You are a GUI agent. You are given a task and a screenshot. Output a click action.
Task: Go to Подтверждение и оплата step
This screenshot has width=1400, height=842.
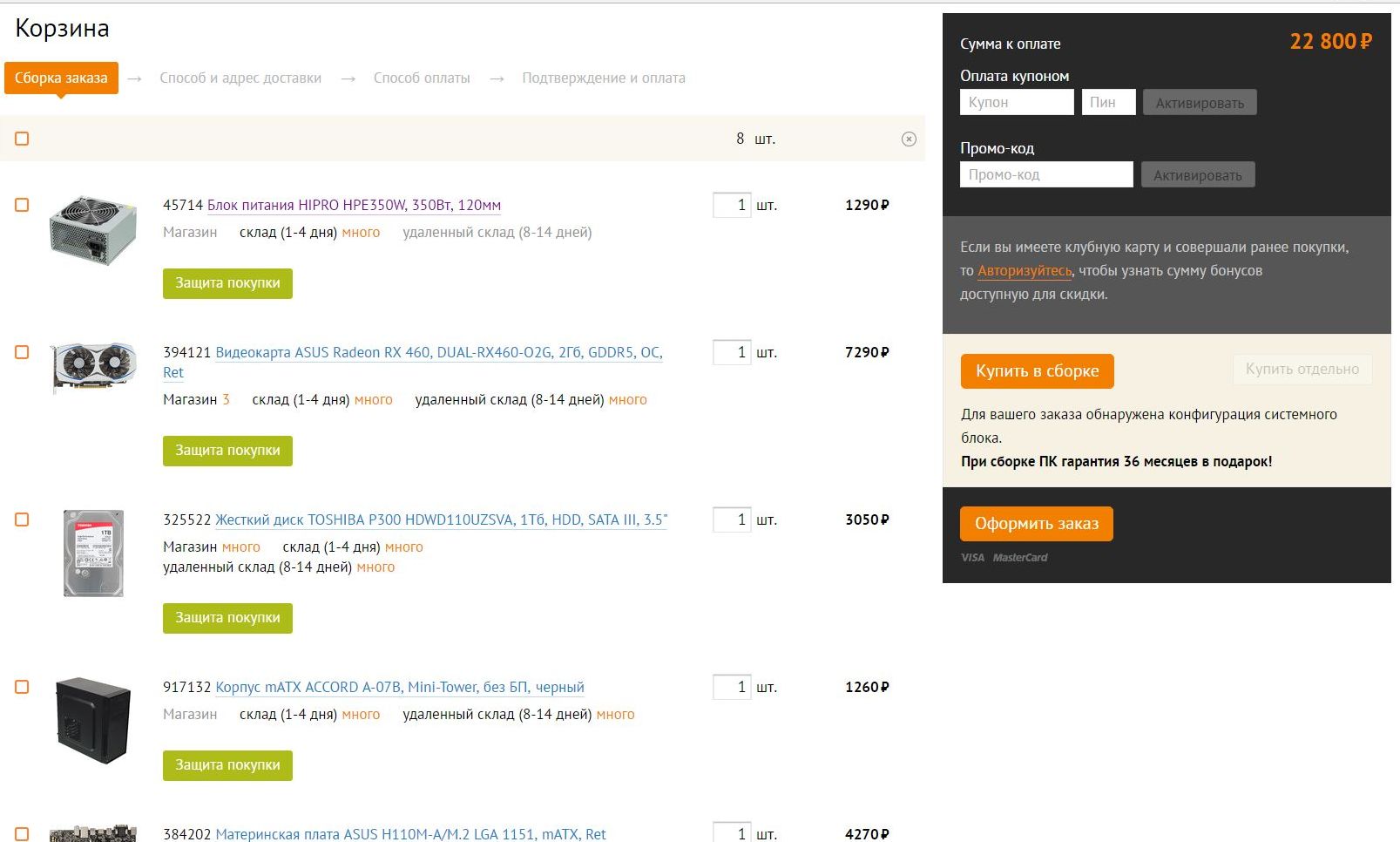[604, 78]
